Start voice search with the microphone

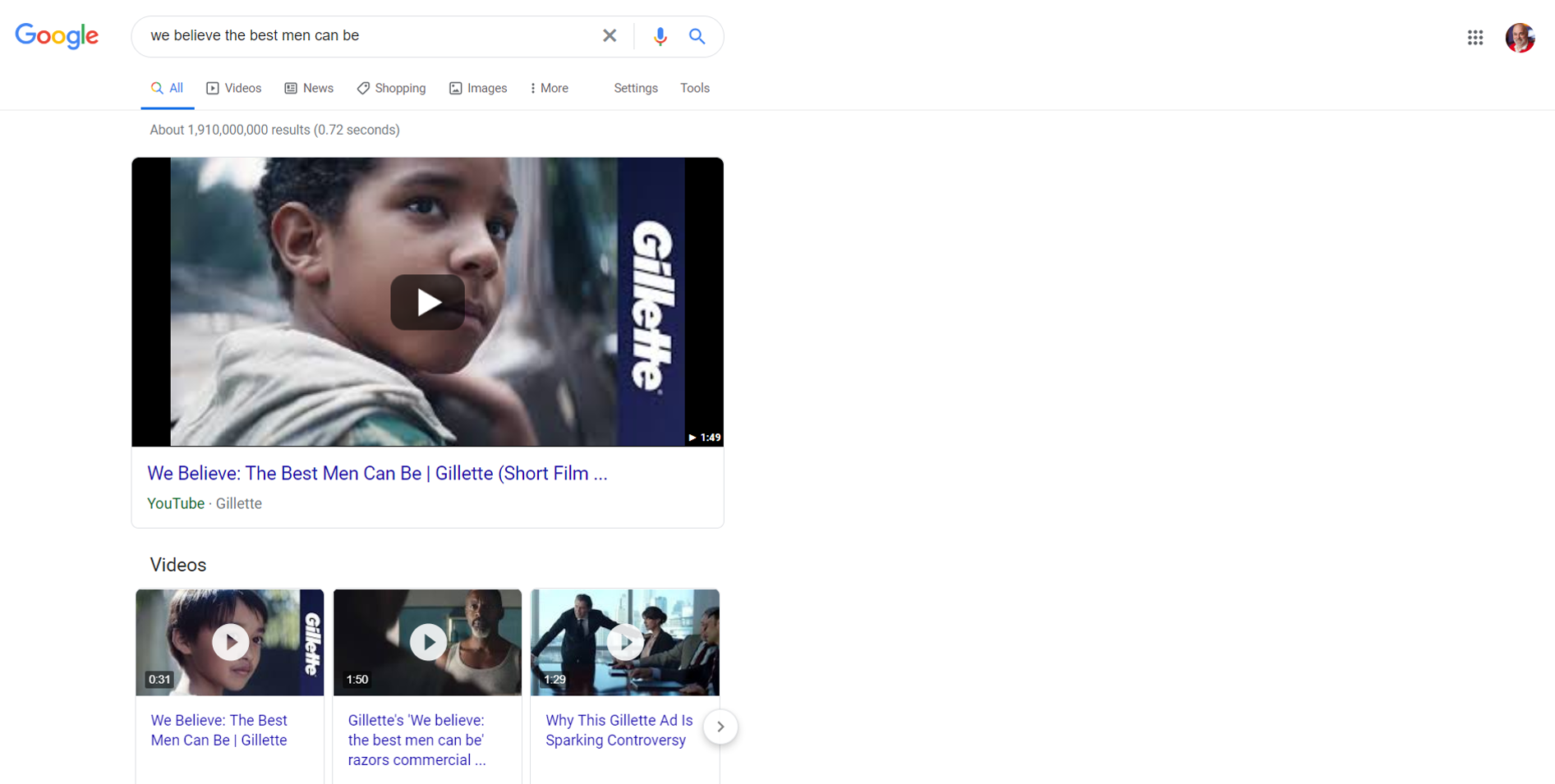click(x=660, y=36)
